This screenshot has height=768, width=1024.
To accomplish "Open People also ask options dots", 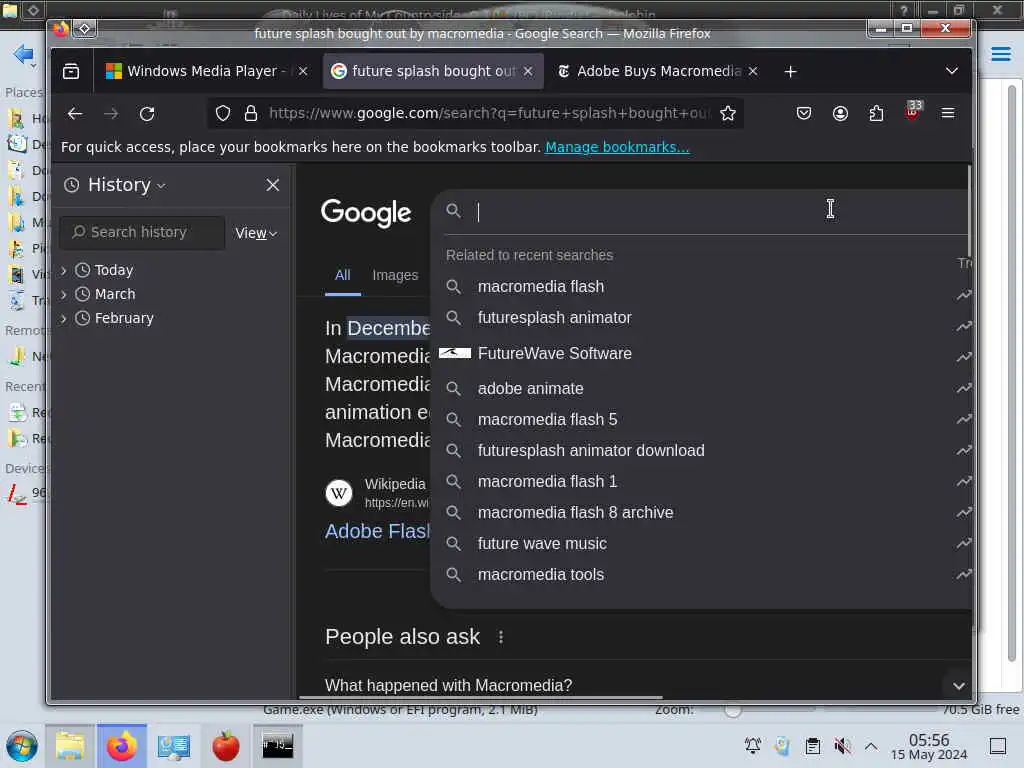I will click(501, 637).
